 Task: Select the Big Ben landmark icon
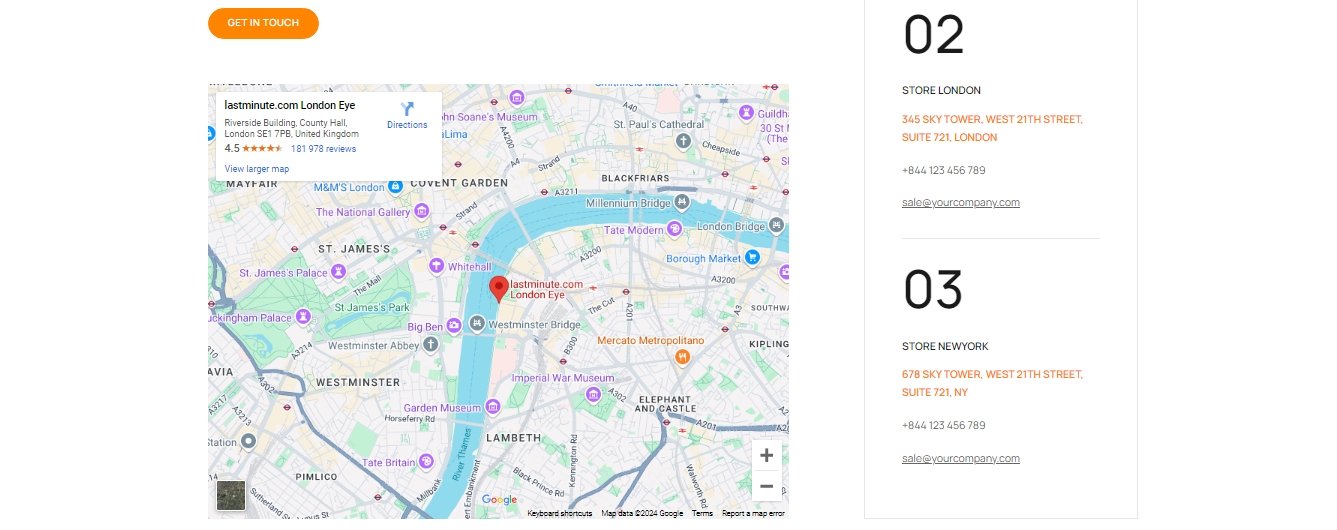tap(454, 325)
